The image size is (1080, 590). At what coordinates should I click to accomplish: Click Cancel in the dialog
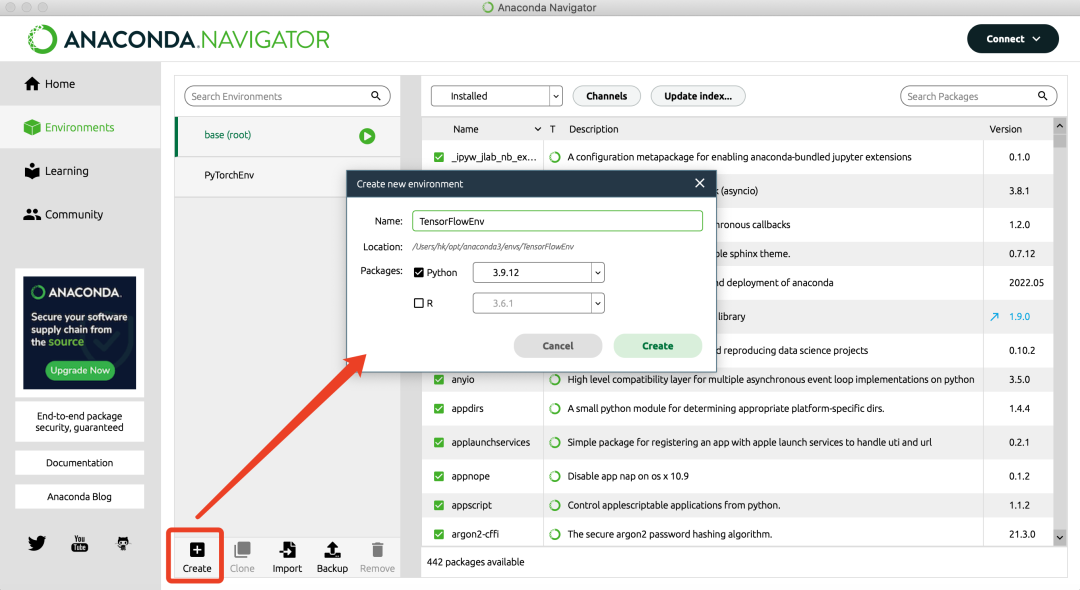(x=558, y=346)
